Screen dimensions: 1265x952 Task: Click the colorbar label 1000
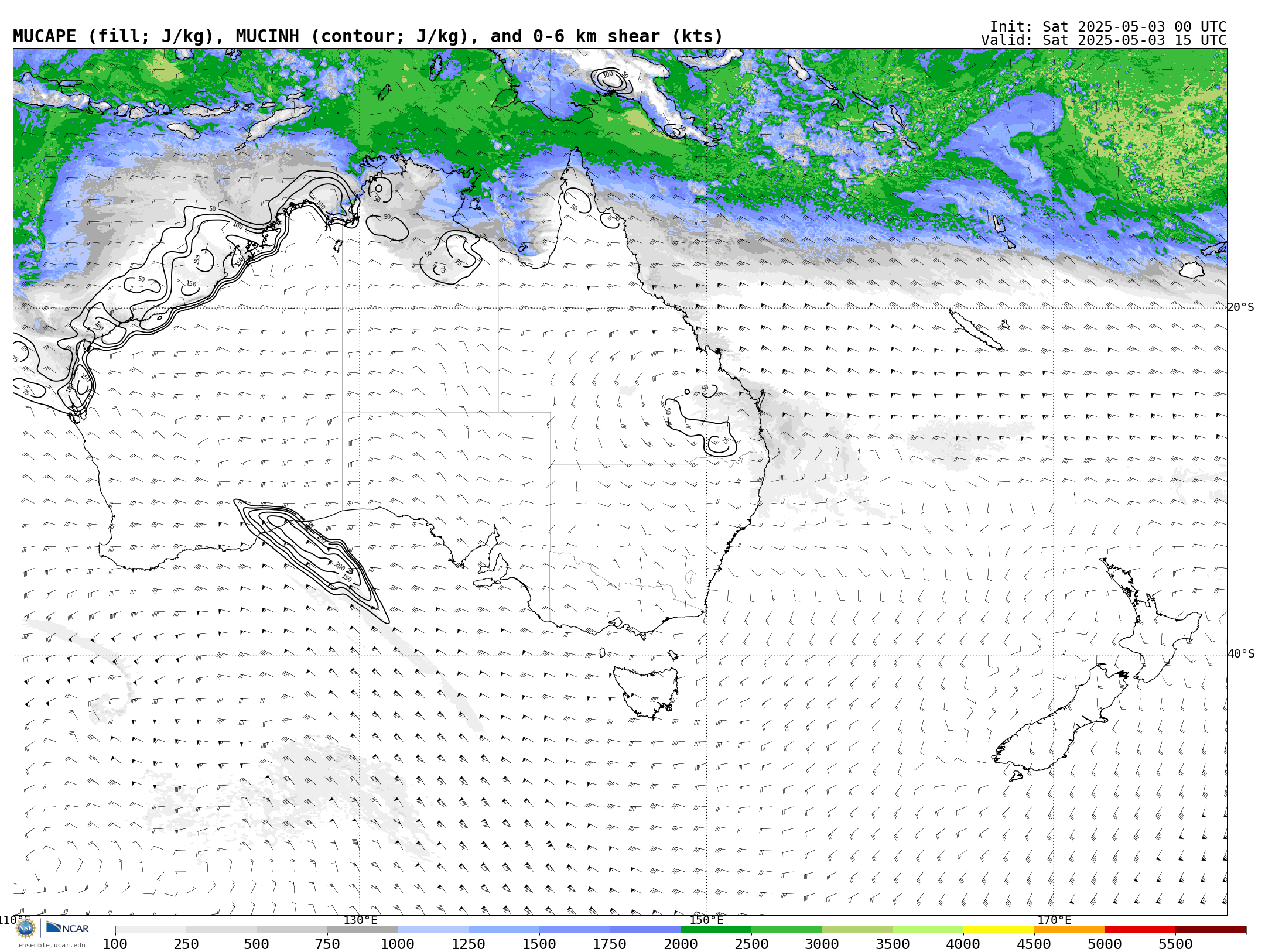(398, 944)
